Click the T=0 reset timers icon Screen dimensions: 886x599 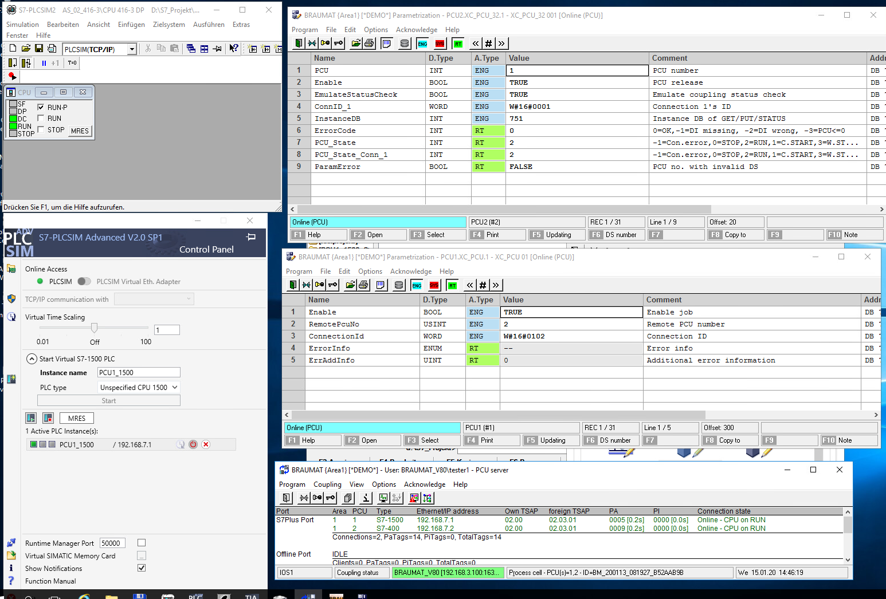click(x=72, y=63)
